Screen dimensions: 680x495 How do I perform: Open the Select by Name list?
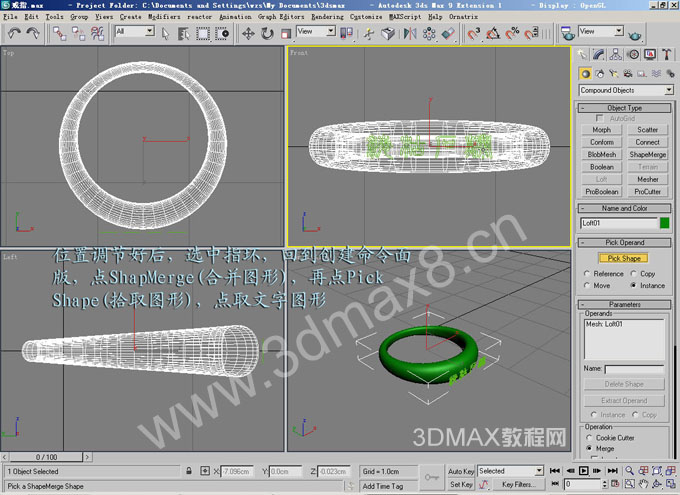pyautogui.click(x=183, y=33)
